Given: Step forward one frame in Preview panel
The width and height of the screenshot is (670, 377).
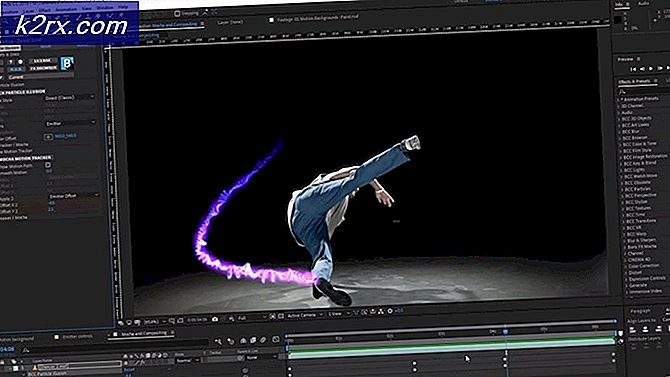Looking at the screenshot, I should (660, 68).
